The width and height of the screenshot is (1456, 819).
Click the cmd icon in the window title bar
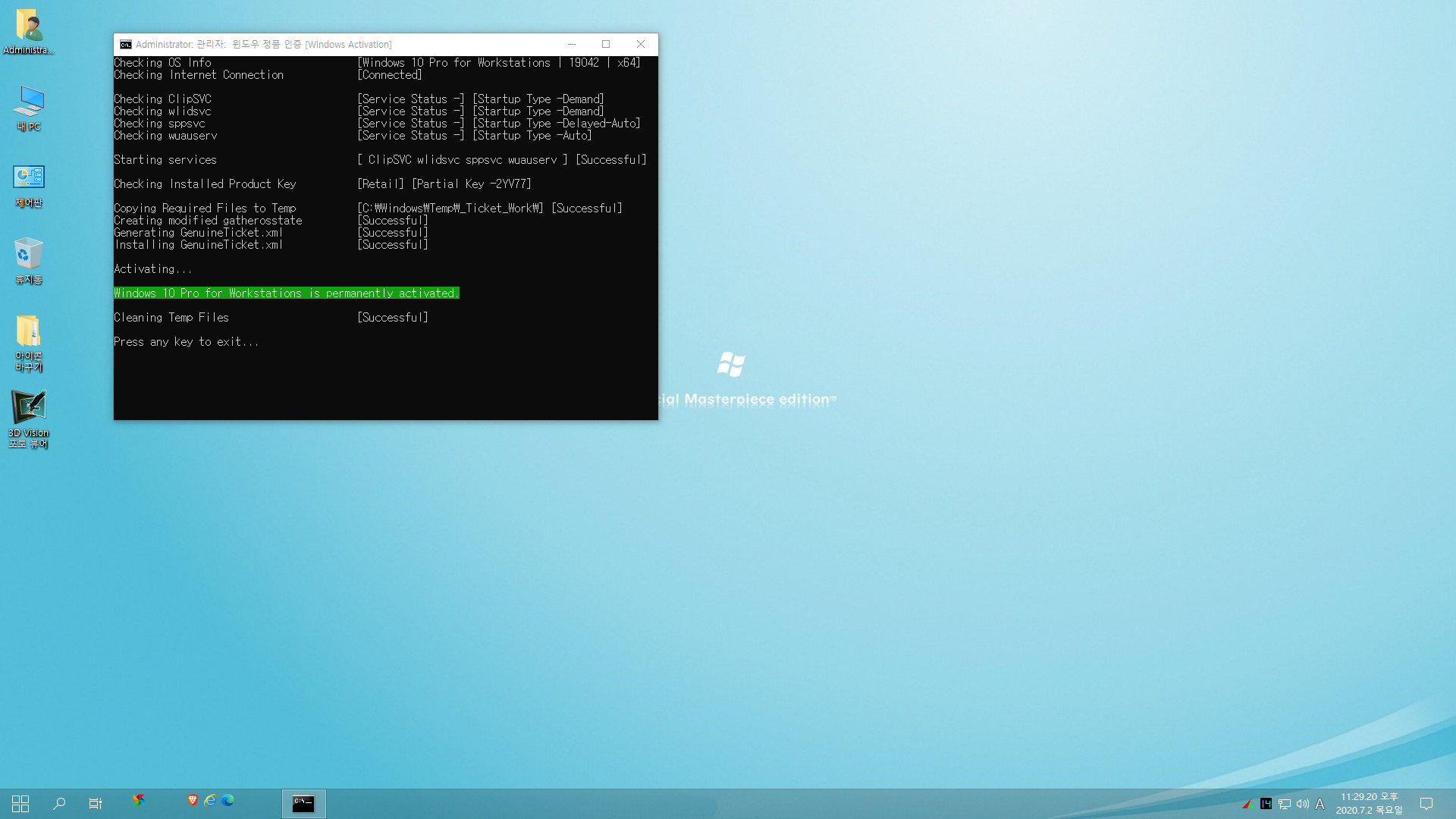pyautogui.click(x=126, y=45)
